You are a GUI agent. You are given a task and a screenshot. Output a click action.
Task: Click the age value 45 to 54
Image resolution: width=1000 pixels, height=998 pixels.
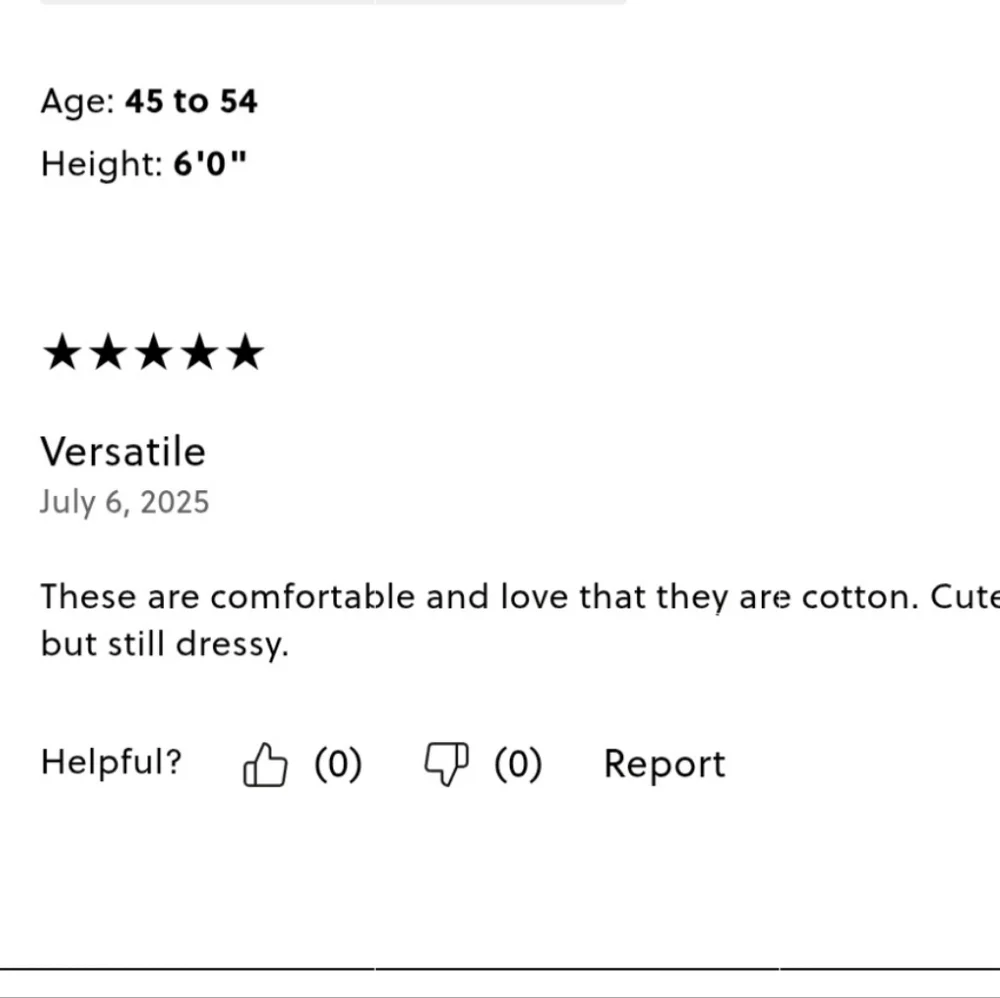[x=191, y=101]
